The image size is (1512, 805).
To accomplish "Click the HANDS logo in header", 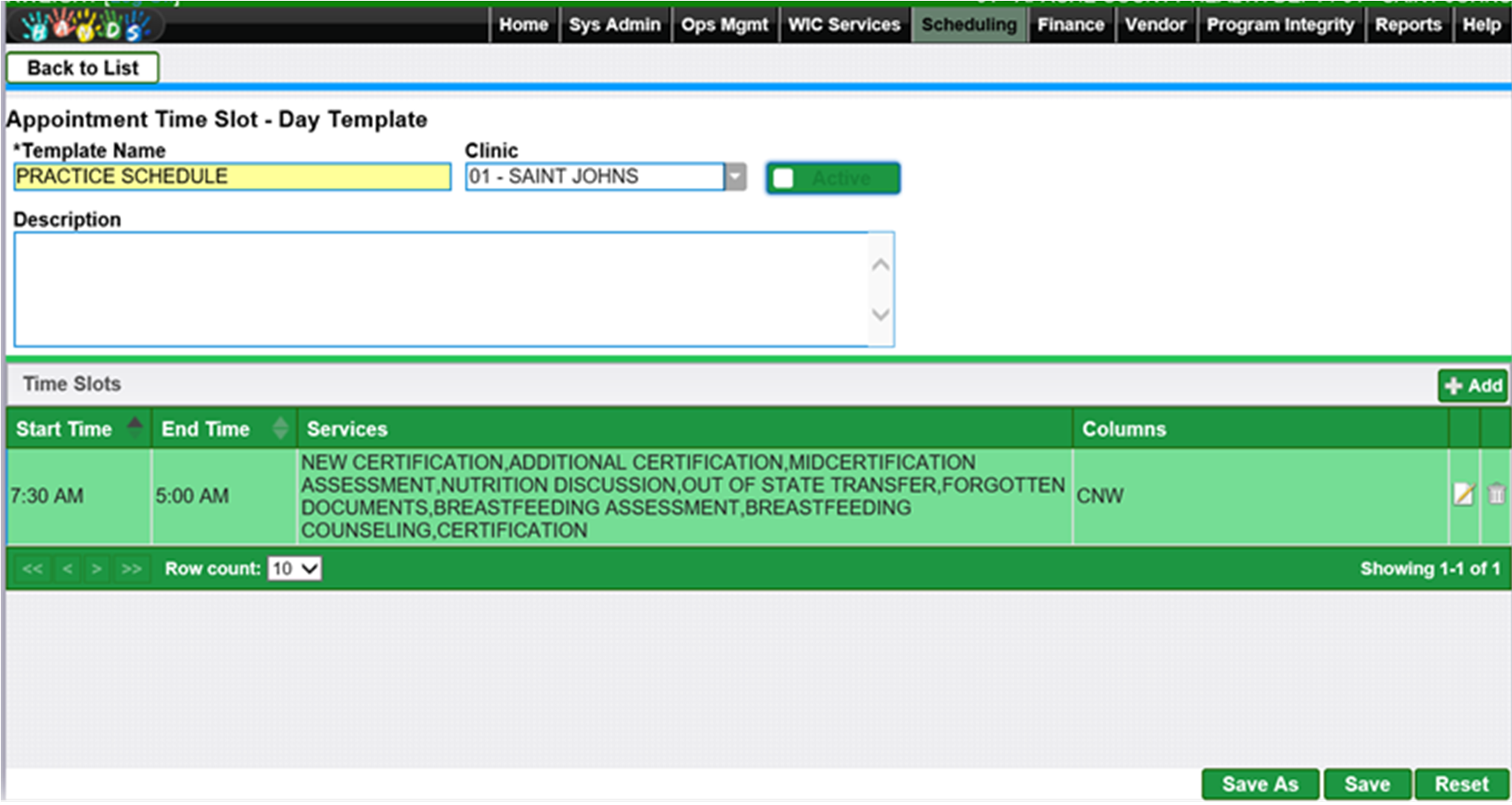I will click(86, 27).
